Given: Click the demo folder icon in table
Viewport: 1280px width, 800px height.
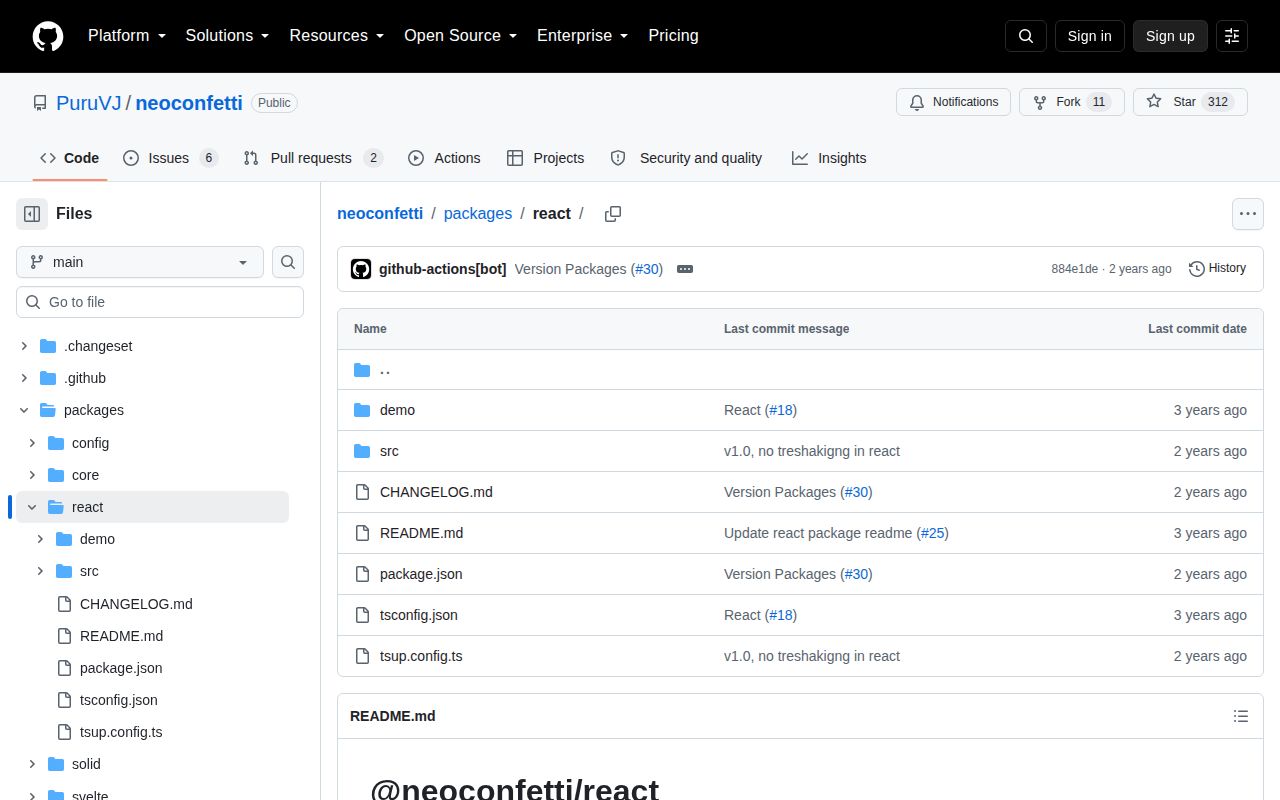Looking at the screenshot, I should pos(362,410).
